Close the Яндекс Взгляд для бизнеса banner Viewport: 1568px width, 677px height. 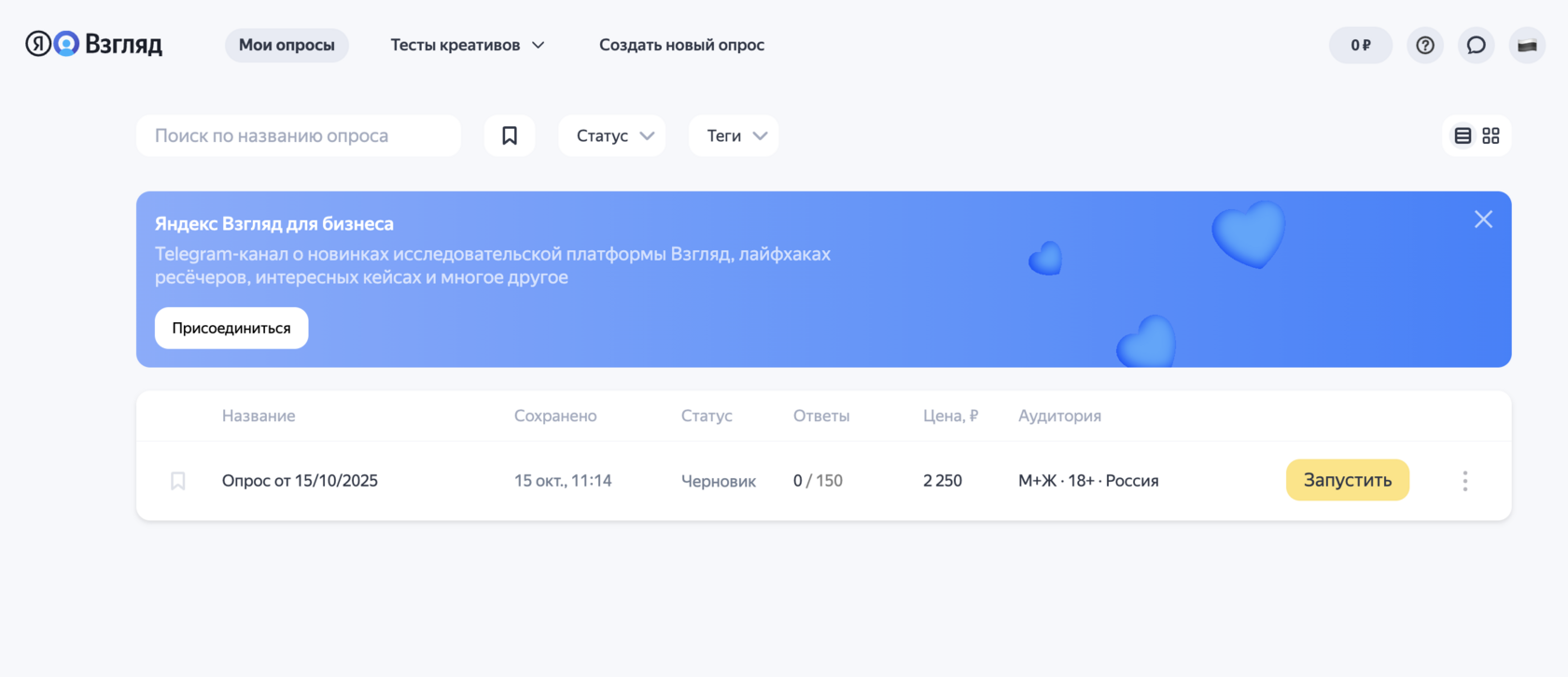point(1483,219)
